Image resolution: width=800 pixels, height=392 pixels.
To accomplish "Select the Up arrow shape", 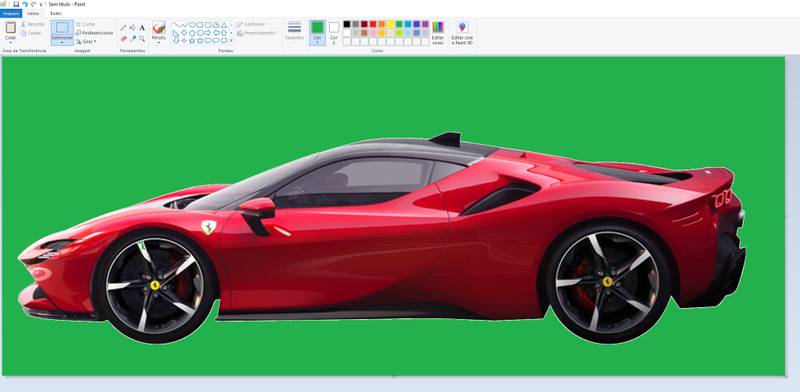I will click(x=224, y=33).
